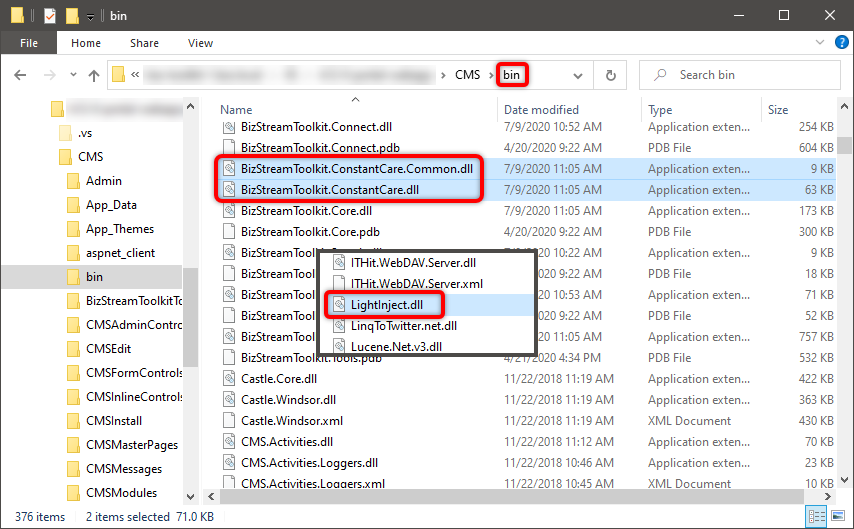
Task: Switch to details view layout icon
Action: [816, 516]
